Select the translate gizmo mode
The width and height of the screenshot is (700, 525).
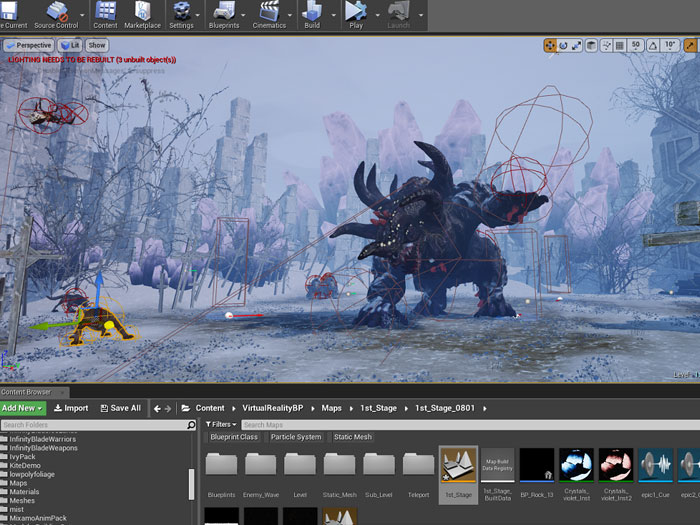tap(550, 45)
